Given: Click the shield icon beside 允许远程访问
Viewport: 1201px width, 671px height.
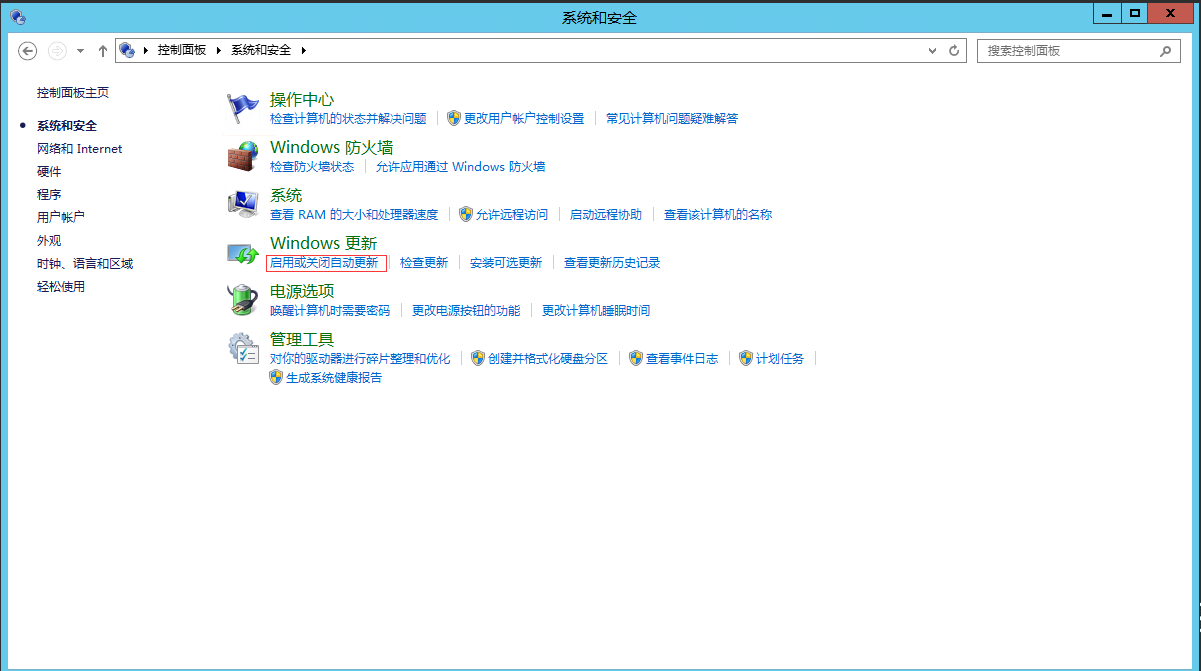Looking at the screenshot, I should pyautogui.click(x=464, y=213).
